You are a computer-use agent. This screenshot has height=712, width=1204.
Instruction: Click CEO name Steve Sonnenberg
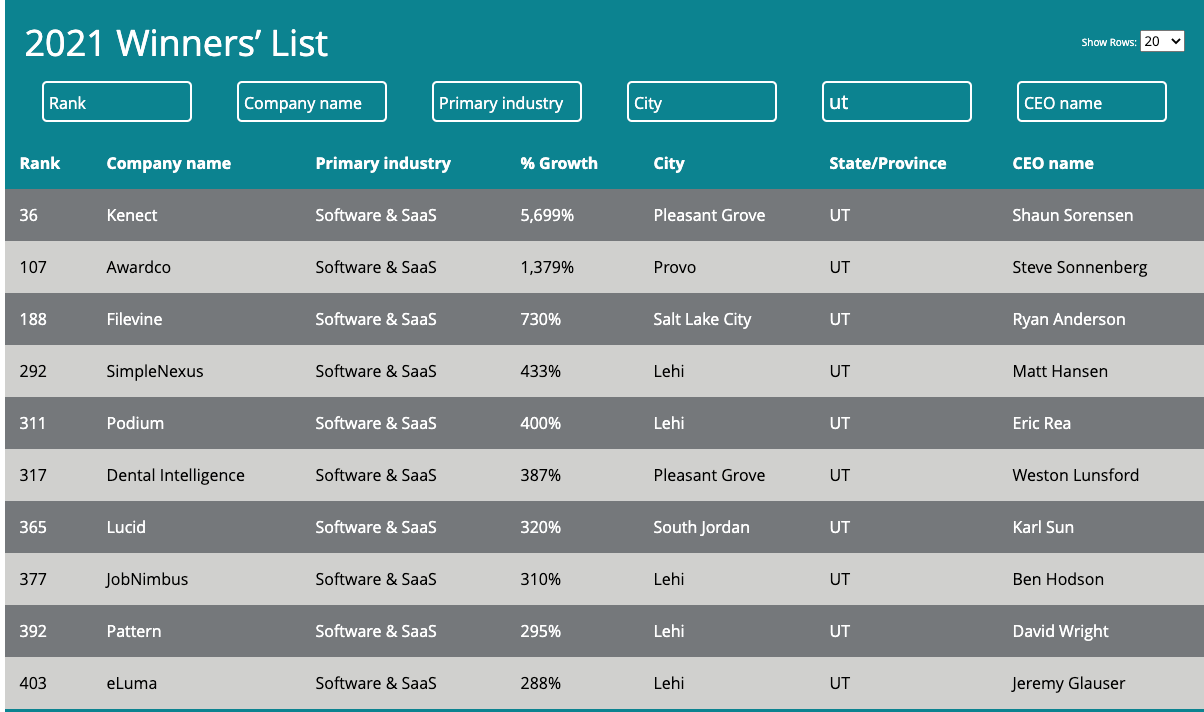(x=1080, y=267)
